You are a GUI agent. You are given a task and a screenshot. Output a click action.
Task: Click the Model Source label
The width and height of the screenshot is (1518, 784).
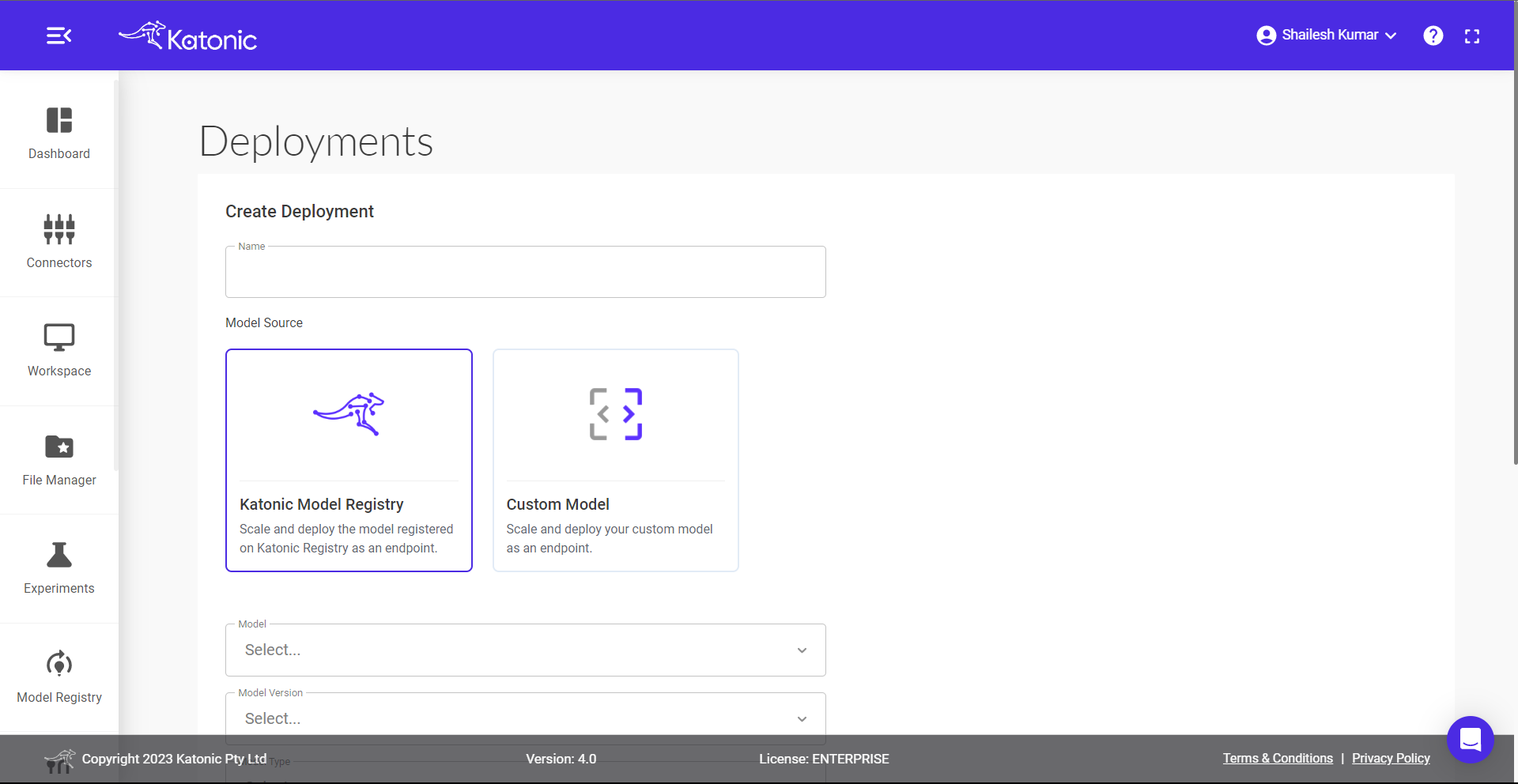tap(264, 322)
